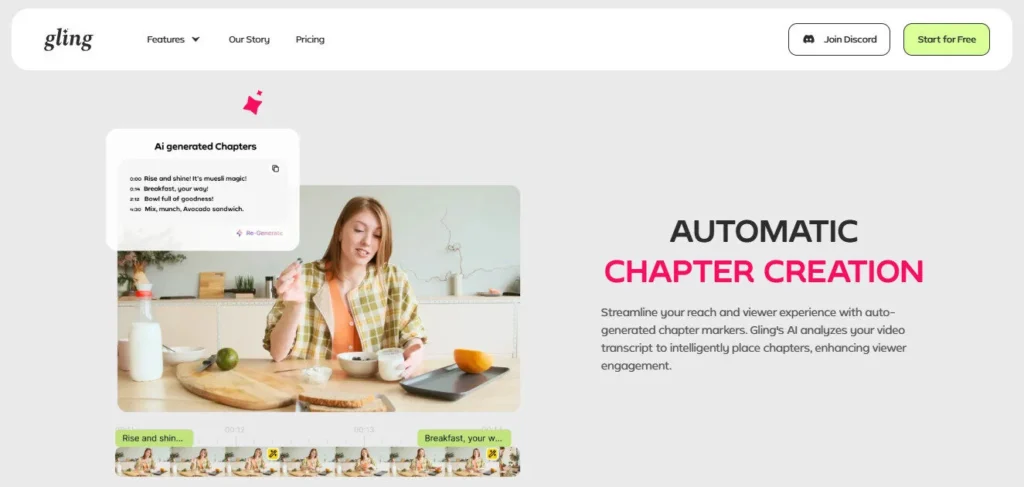
Task: Select the 'Breakfast, your w...' chapter marker
Action: (x=464, y=438)
